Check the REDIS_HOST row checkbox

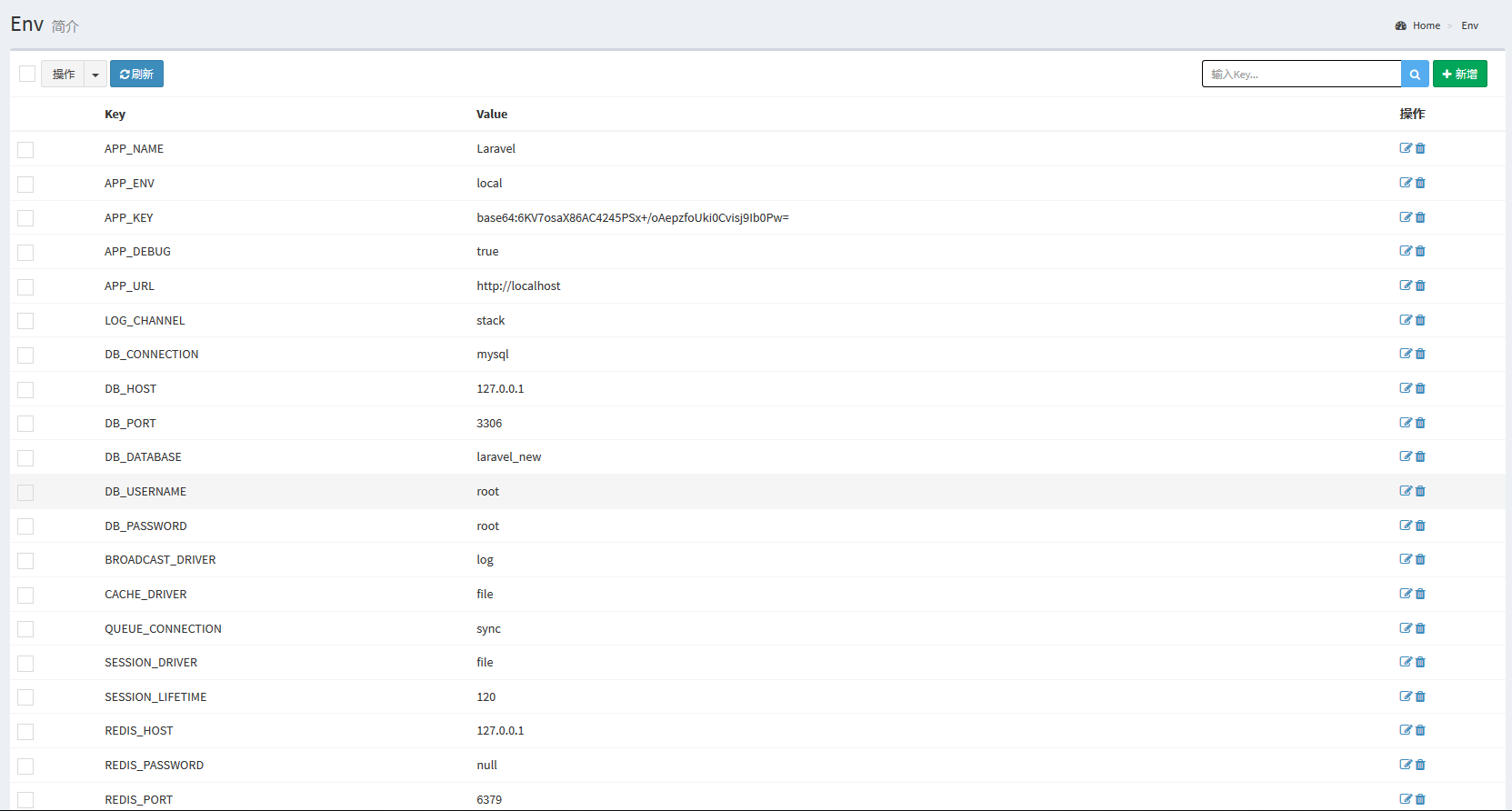coord(25,732)
